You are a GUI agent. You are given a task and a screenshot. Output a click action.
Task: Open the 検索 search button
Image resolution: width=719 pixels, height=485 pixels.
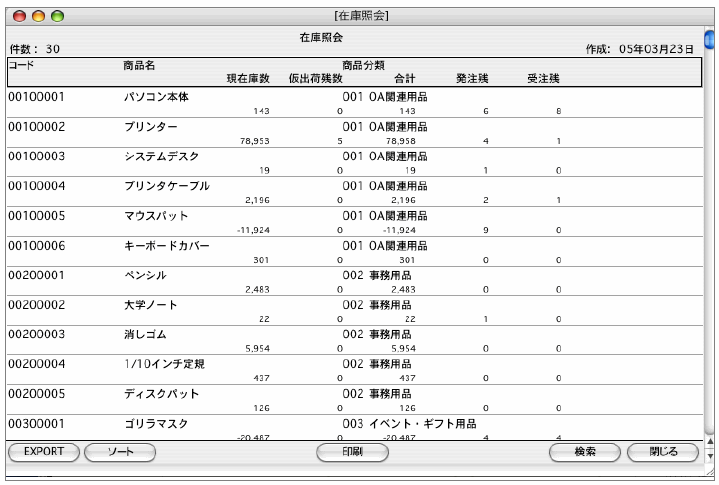(585, 452)
